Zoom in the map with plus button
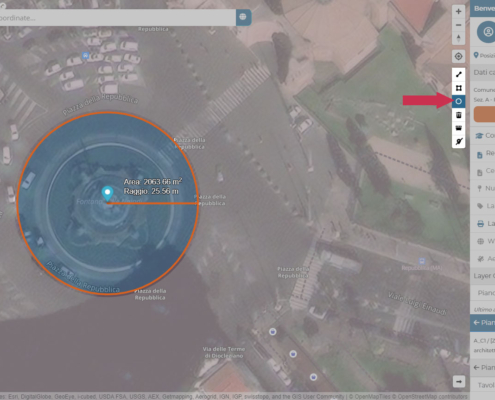The image size is (495, 400). tap(458, 11)
